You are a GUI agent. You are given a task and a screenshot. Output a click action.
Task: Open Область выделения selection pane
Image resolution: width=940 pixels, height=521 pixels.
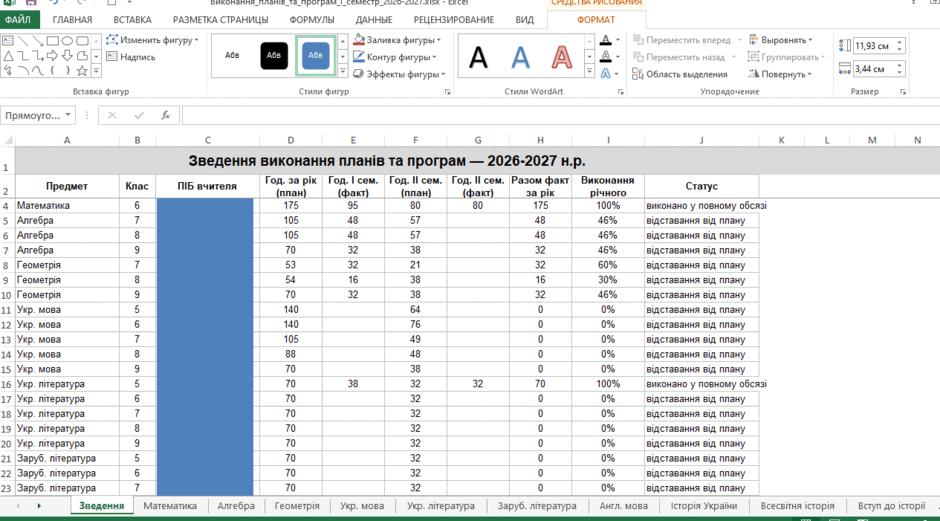680,74
